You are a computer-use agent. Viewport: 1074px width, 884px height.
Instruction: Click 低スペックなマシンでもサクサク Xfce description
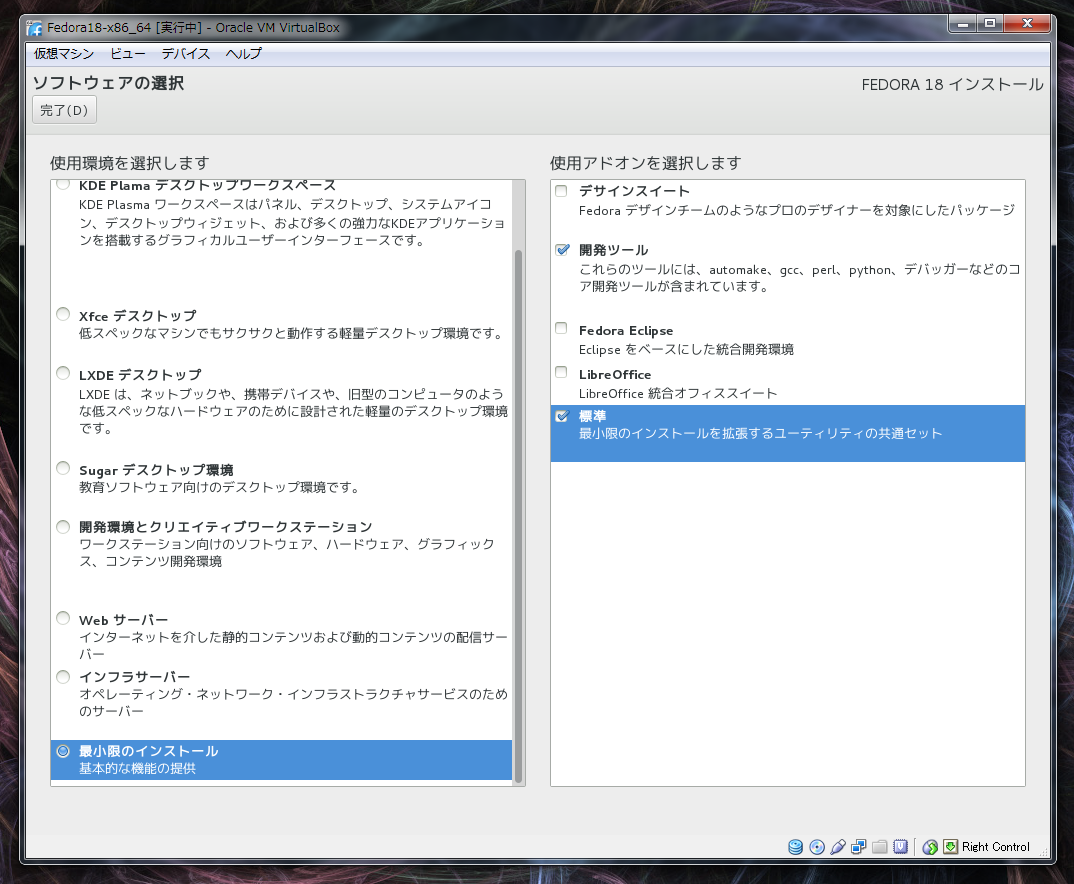pos(291,333)
